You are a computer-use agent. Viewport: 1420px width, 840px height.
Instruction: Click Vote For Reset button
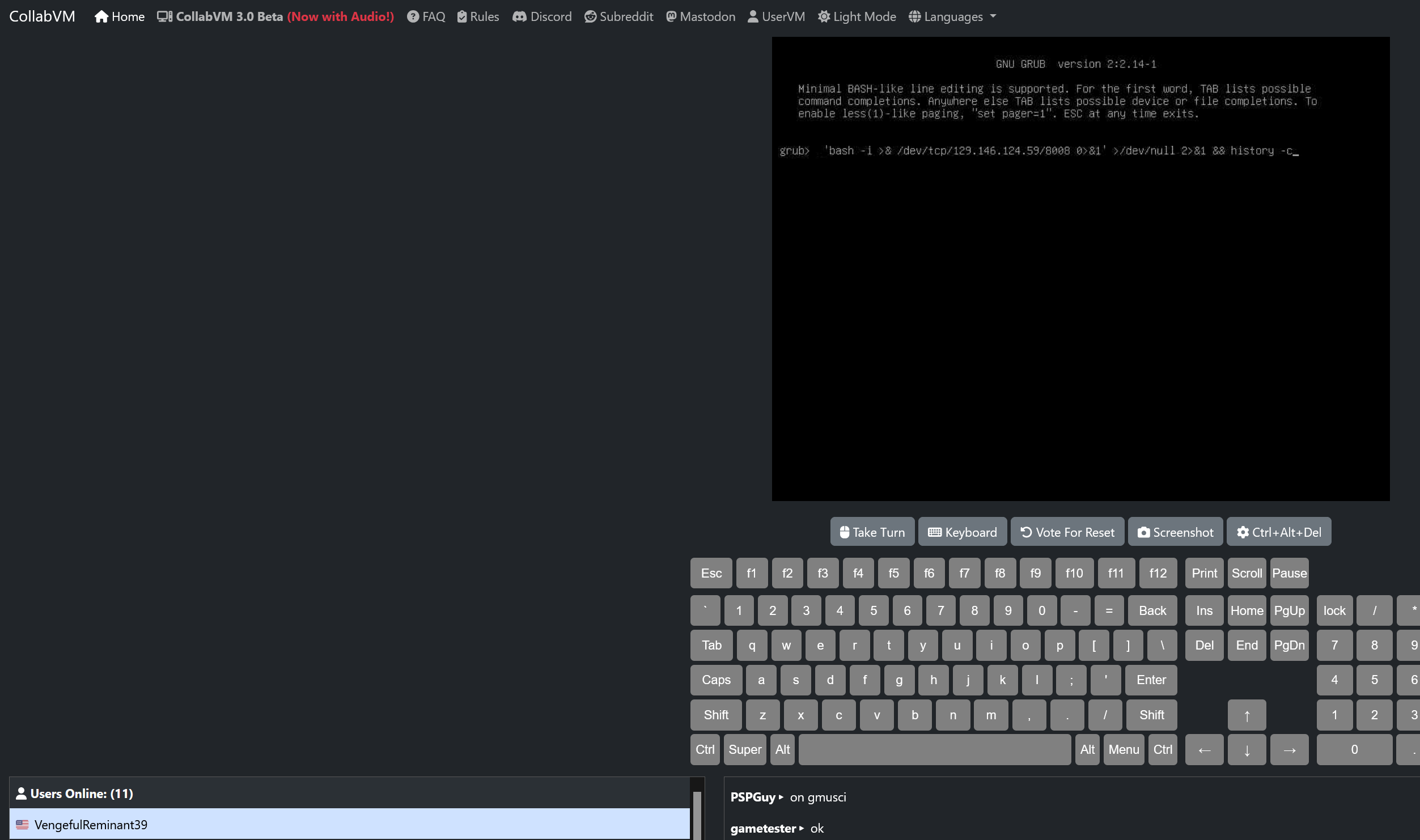click(1067, 532)
